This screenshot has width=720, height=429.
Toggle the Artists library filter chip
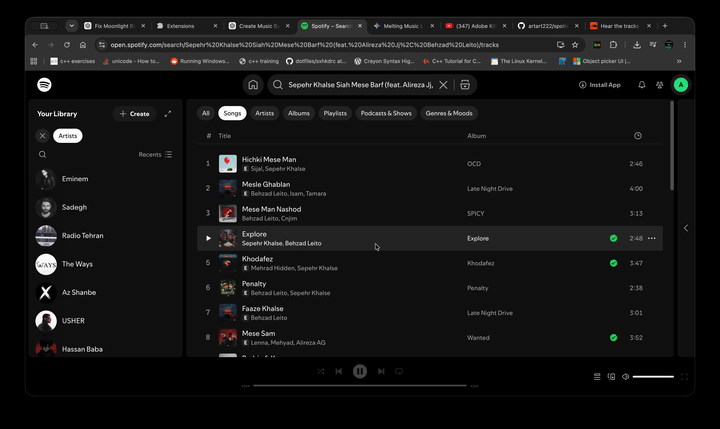(68, 135)
